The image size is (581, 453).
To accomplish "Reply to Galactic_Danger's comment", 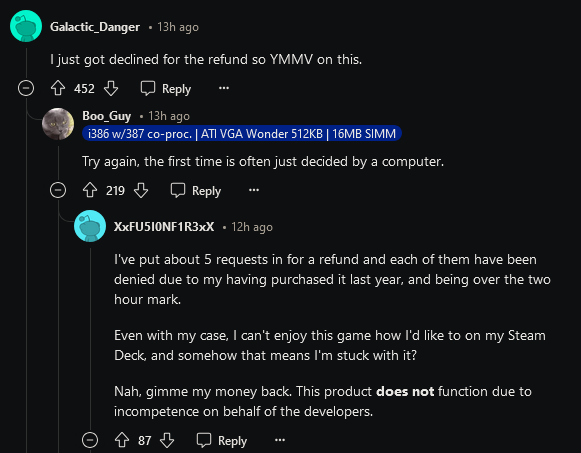I will [166, 89].
